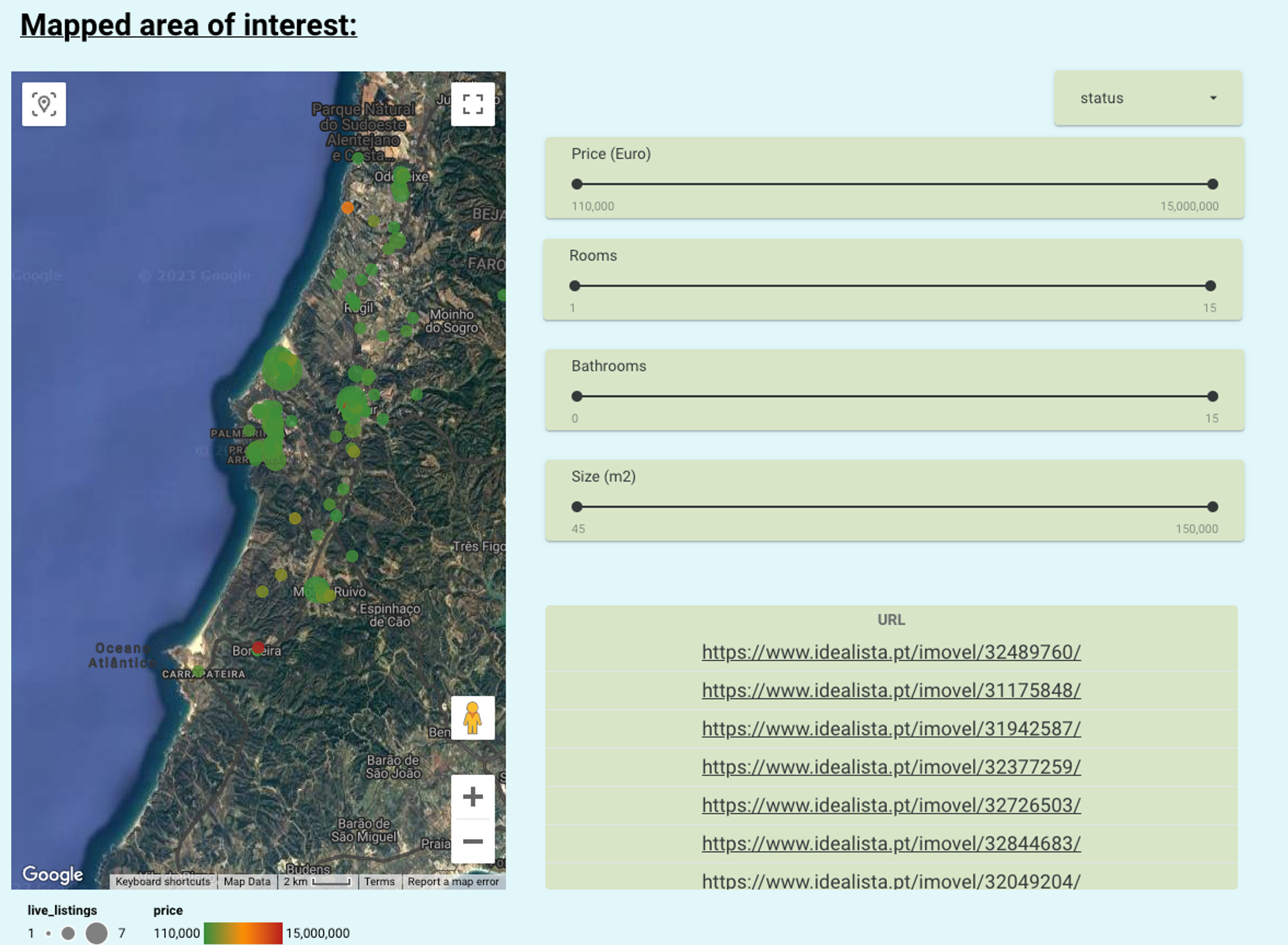Open listing link imovel/32844683
Screen dimensions: 1288x945
[891, 843]
